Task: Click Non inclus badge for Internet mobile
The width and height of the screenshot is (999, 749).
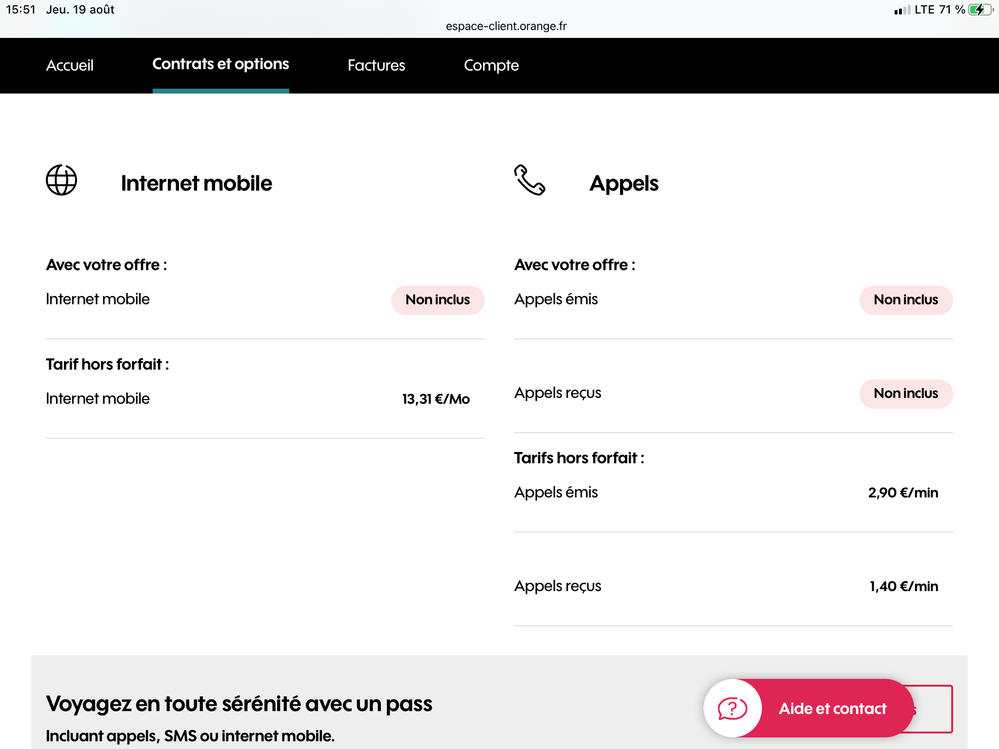Action: click(x=437, y=300)
